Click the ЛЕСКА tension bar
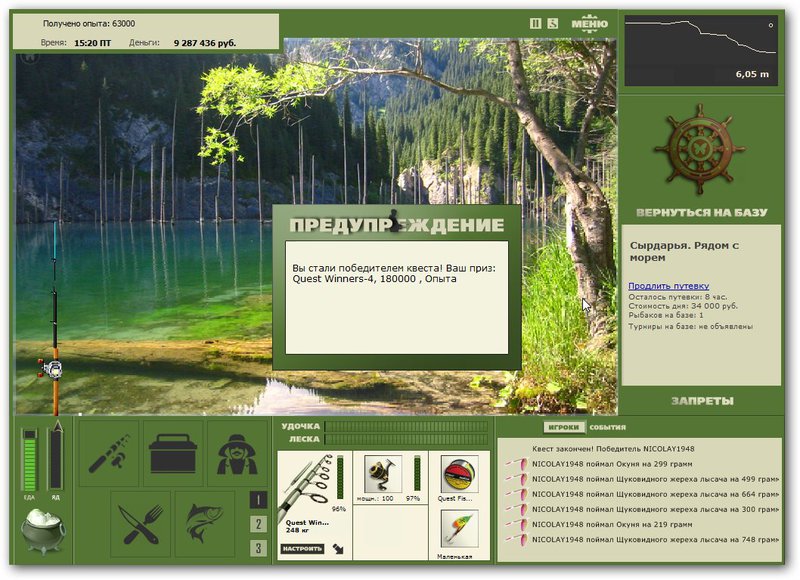Viewport: 800px width, 580px height. (x=407, y=439)
